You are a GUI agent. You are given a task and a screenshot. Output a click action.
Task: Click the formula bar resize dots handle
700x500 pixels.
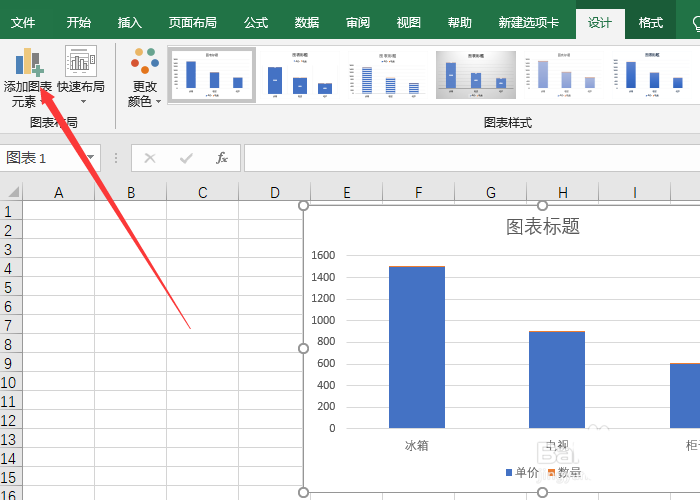click(x=116, y=158)
